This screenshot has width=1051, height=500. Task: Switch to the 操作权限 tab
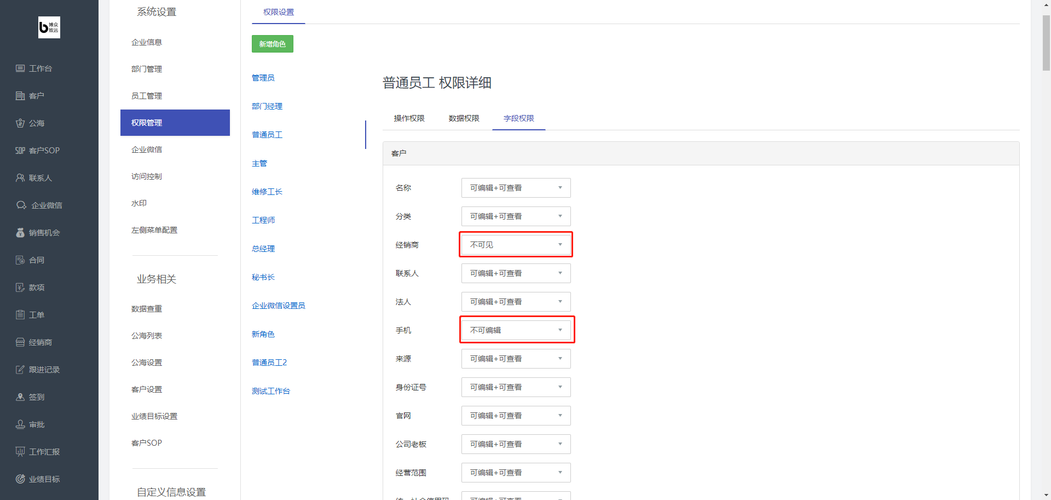click(x=409, y=118)
